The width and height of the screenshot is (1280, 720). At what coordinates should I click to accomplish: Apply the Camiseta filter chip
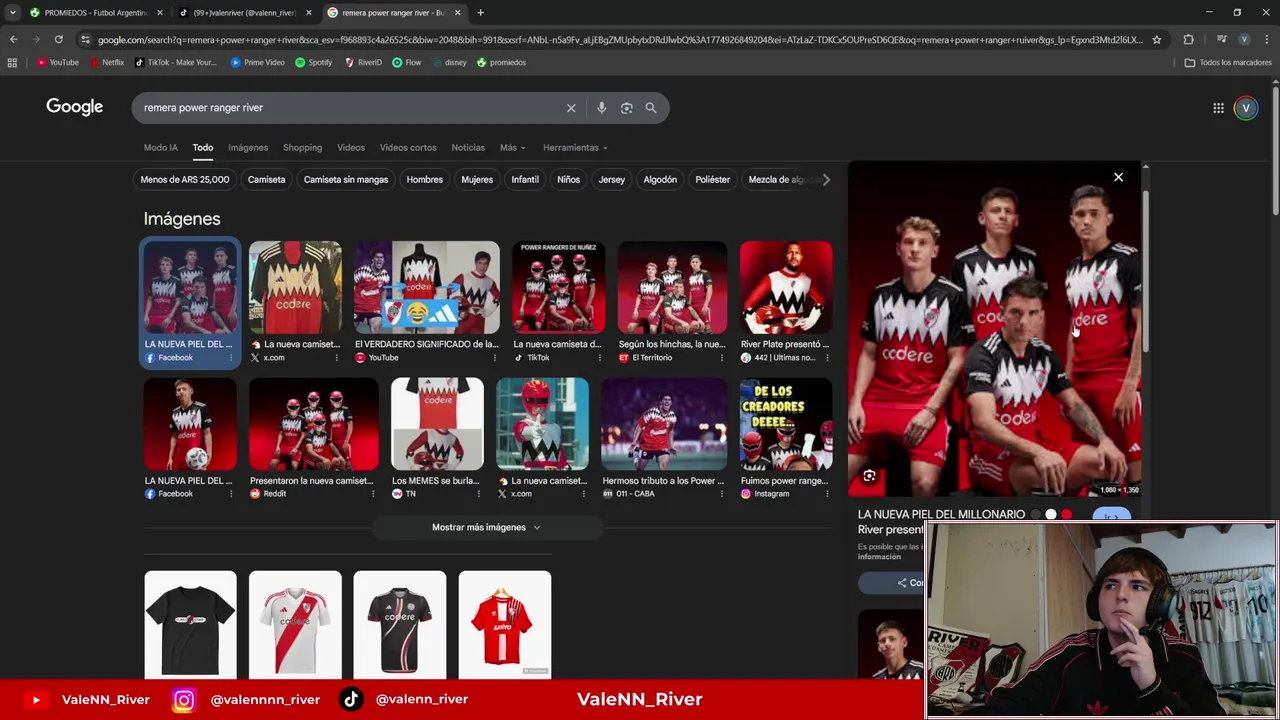tap(266, 180)
